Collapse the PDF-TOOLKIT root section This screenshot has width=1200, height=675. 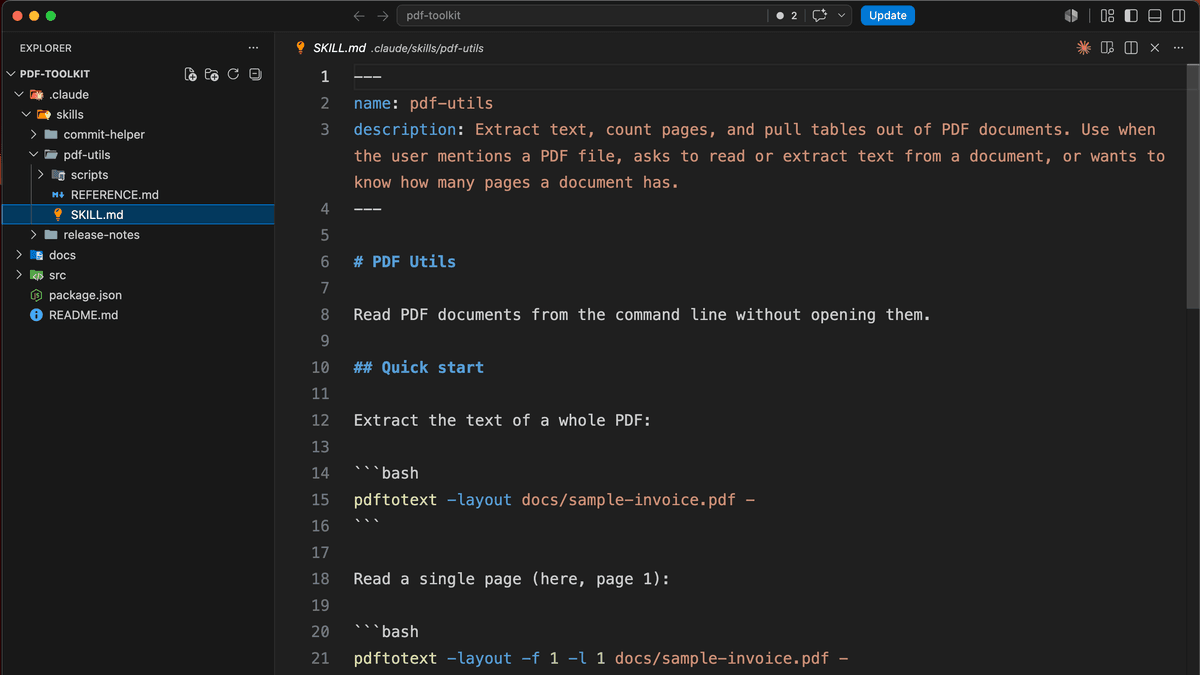(x=11, y=74)
